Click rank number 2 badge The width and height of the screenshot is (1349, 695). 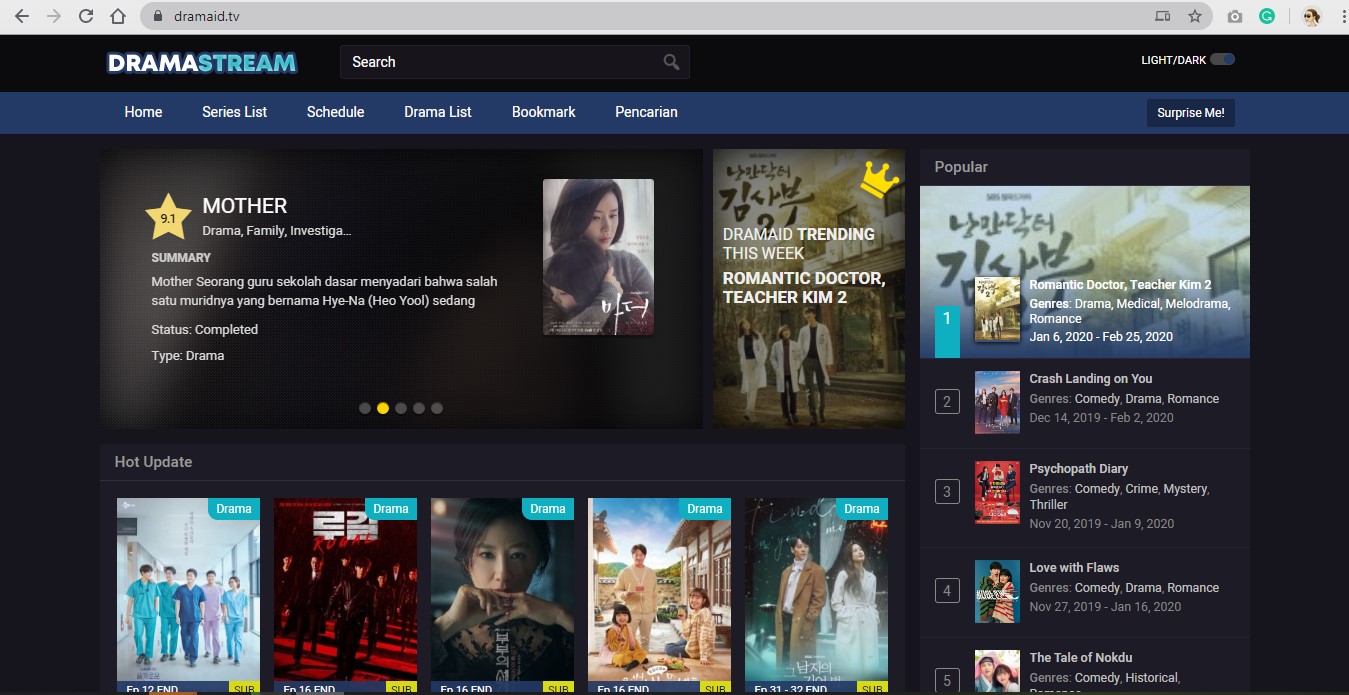coord(947,402)
